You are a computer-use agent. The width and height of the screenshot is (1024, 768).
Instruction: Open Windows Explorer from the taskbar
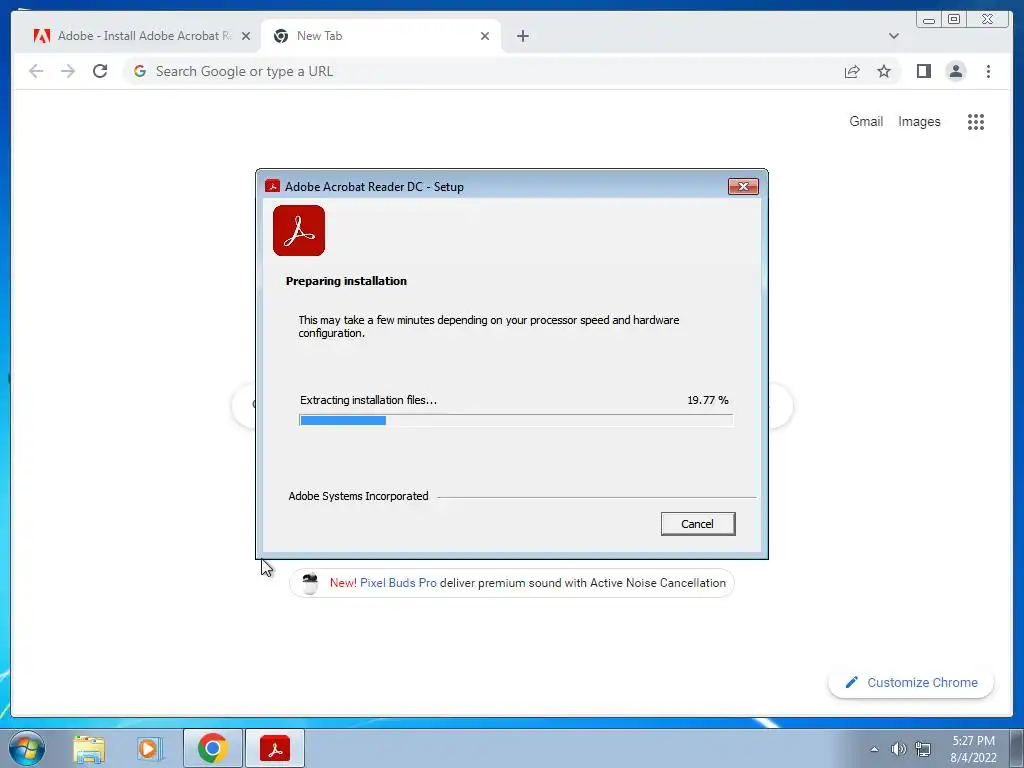pyautogui.click(x=89, y=748)
